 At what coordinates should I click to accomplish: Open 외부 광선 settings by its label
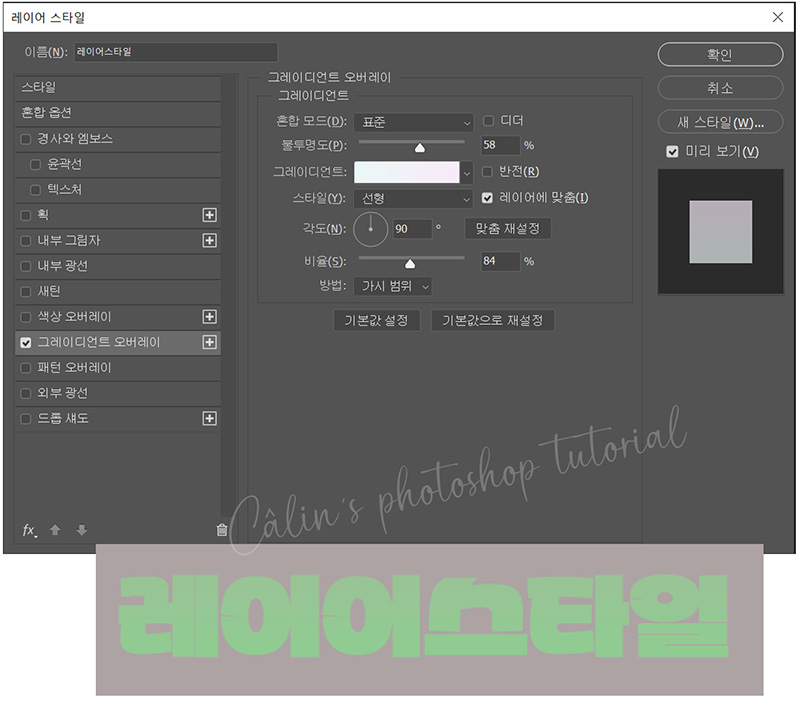[x=63, y=393]
